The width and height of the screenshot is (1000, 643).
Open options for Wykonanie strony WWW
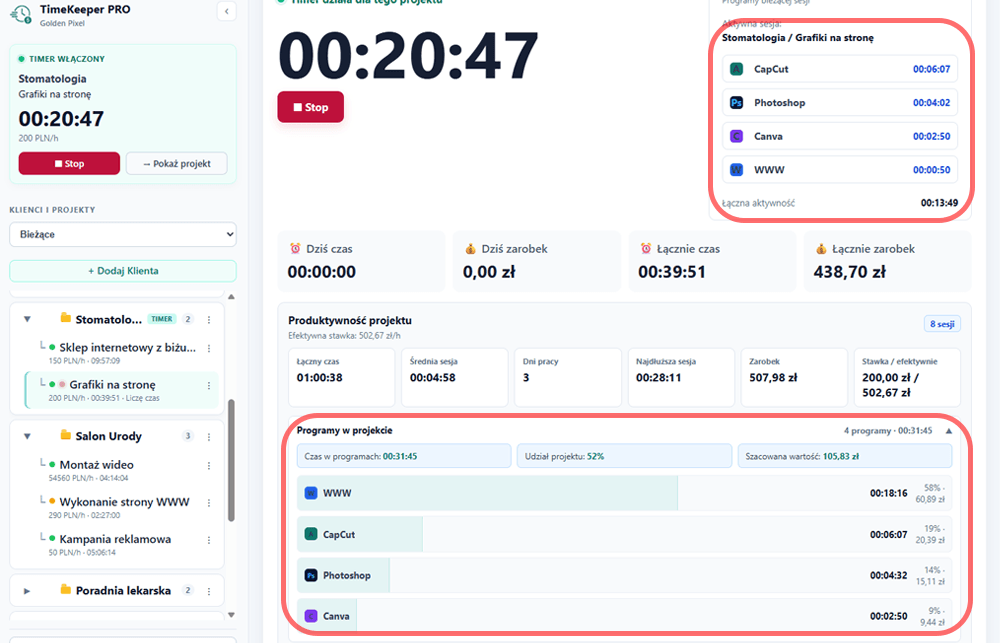pos(209,503)
